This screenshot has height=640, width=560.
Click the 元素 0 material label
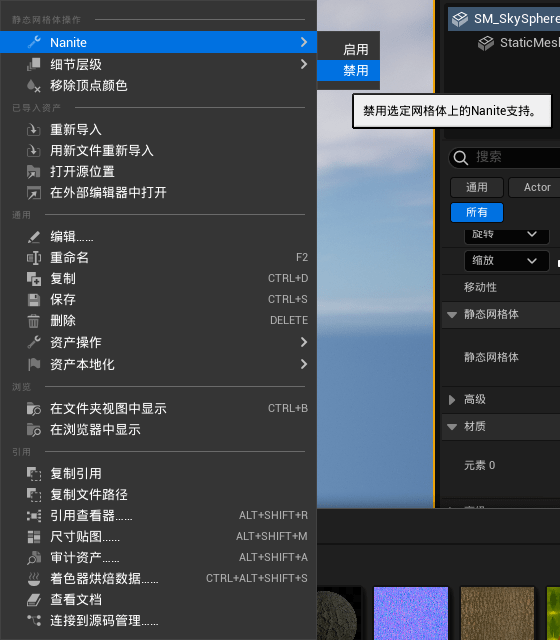(x=480, y=465)
